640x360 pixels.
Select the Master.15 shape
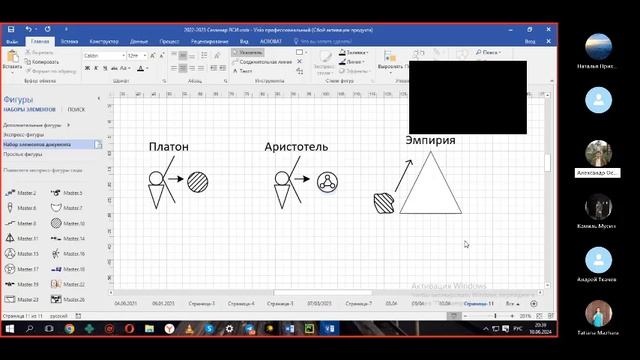tap(21, 253)
